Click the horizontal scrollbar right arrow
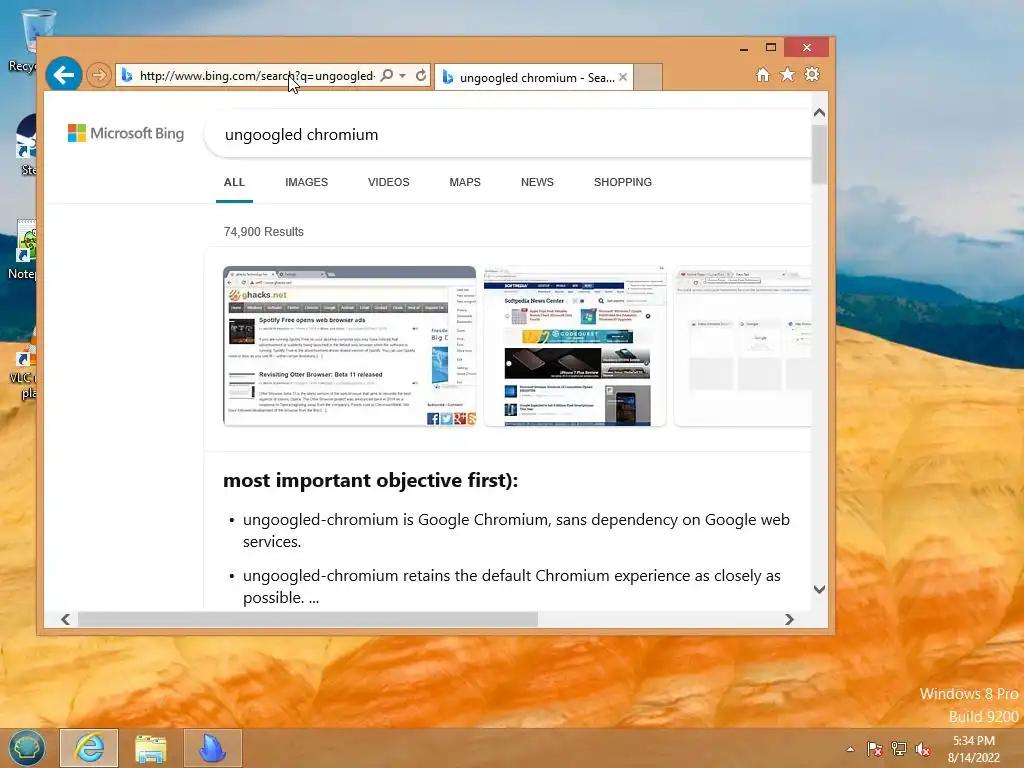Screen dimensions: 1024x768 (789, 619)
